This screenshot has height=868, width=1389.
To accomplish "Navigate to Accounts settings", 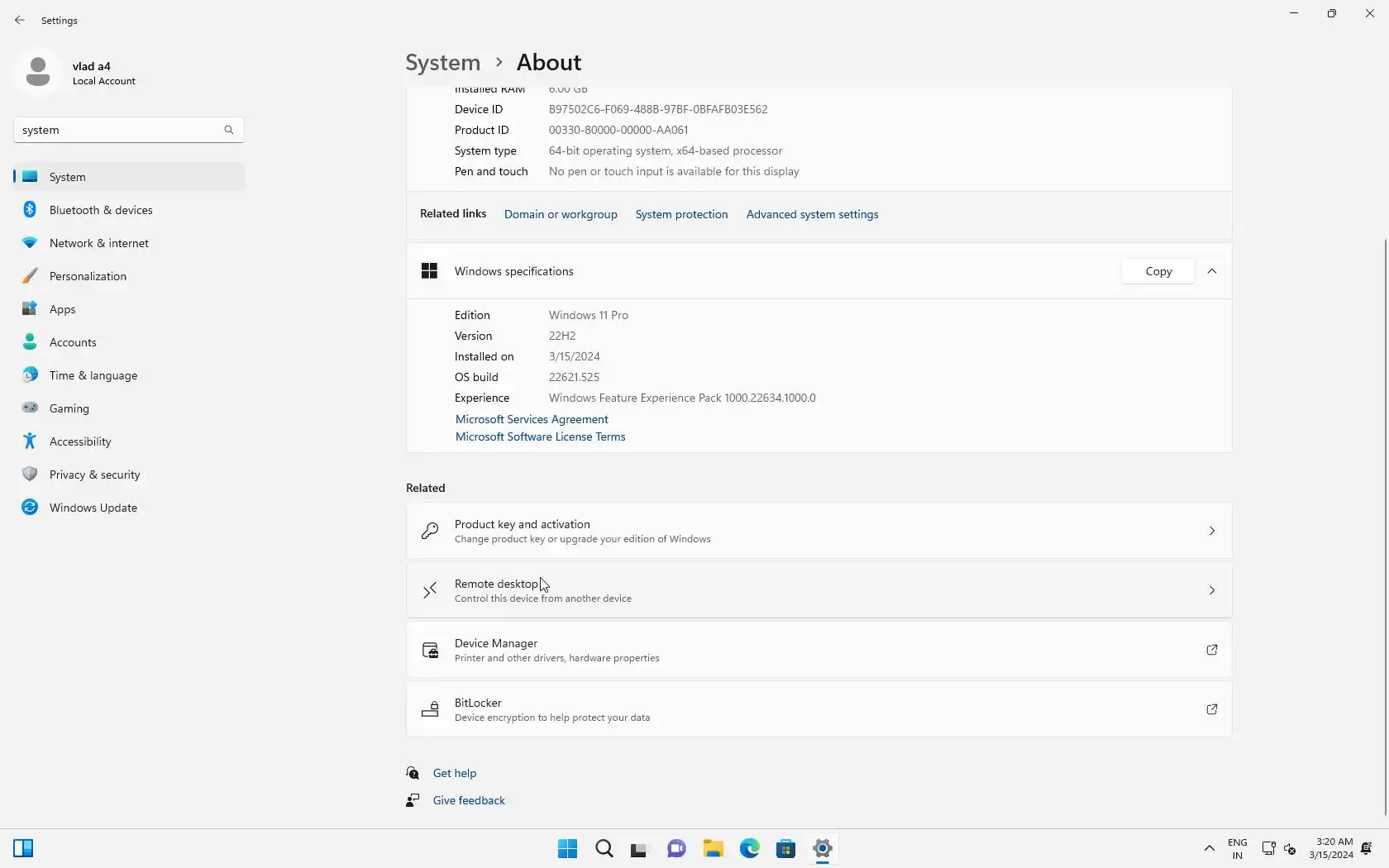I will click(129, 342).
